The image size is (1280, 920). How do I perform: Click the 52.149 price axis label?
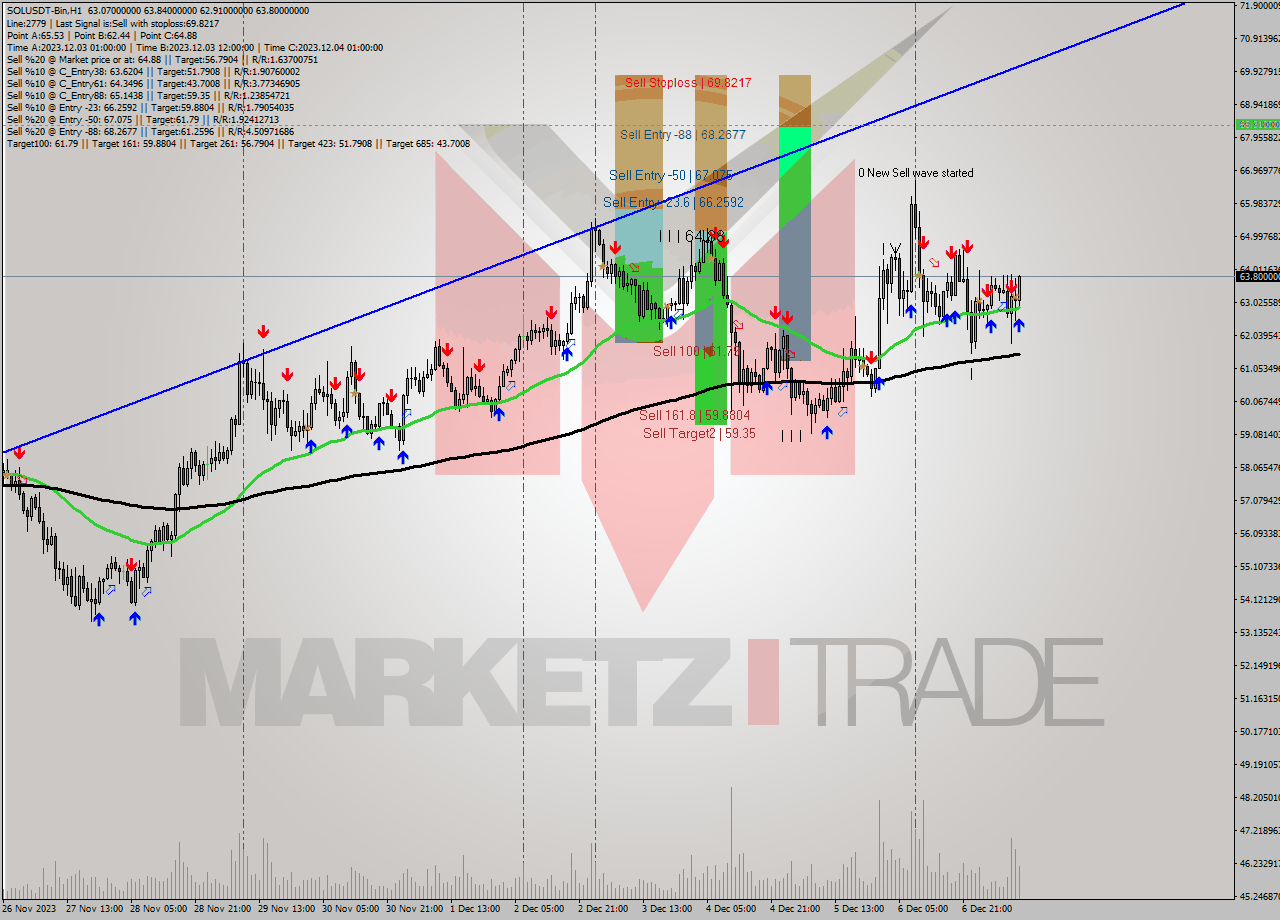pos(1259,665)
